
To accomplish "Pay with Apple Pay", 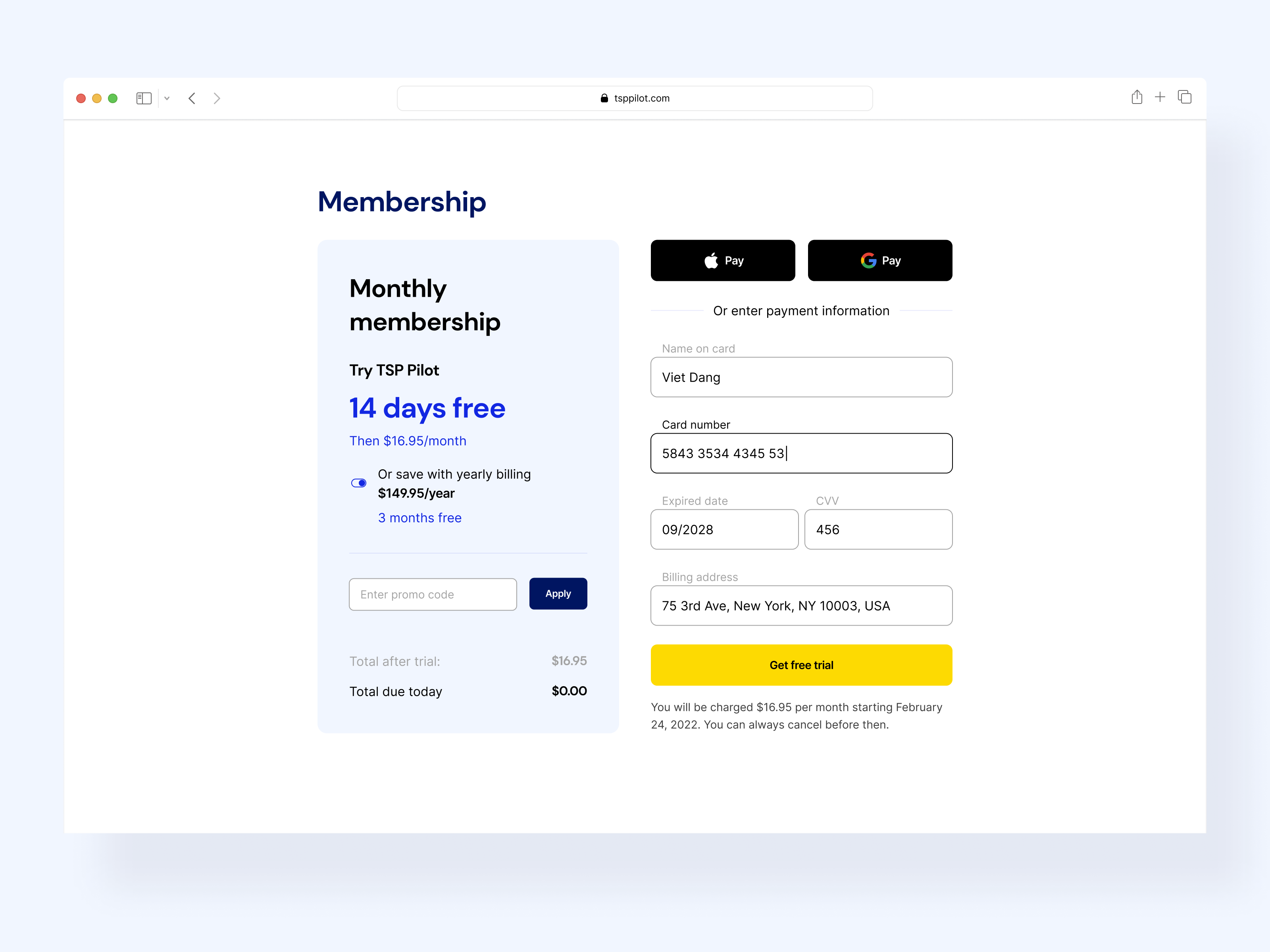I will [722, 260].
